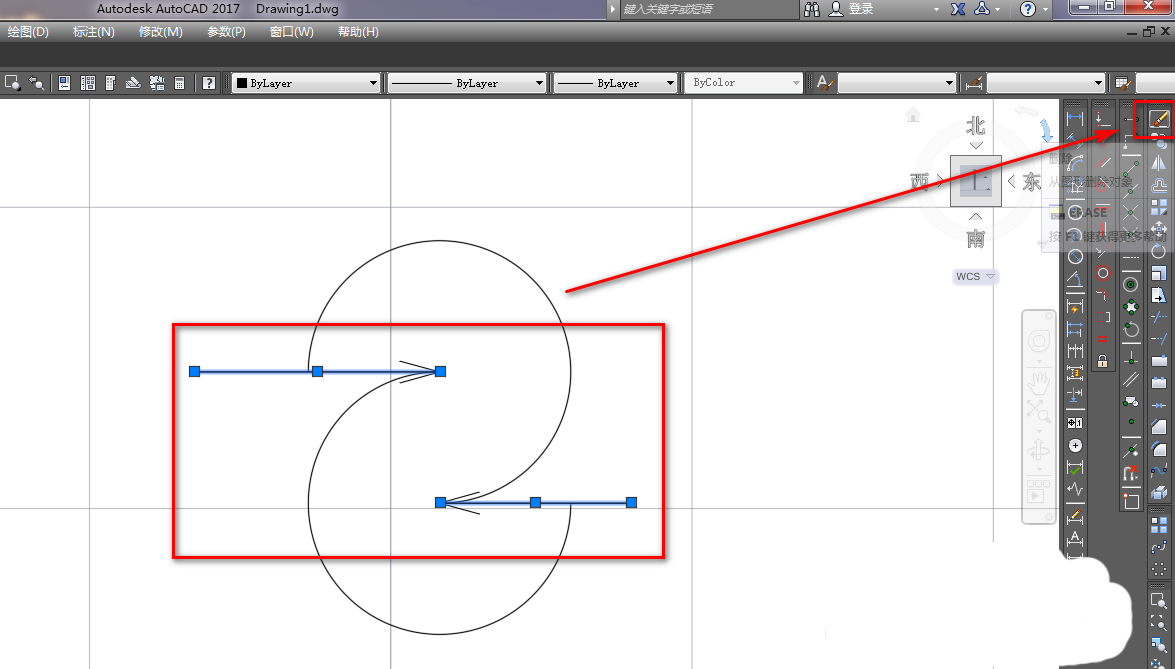Click the Help question mark toolbar icon
Image resolution: width=1175 pixels, height=669 pixels.
coord(209,83)
